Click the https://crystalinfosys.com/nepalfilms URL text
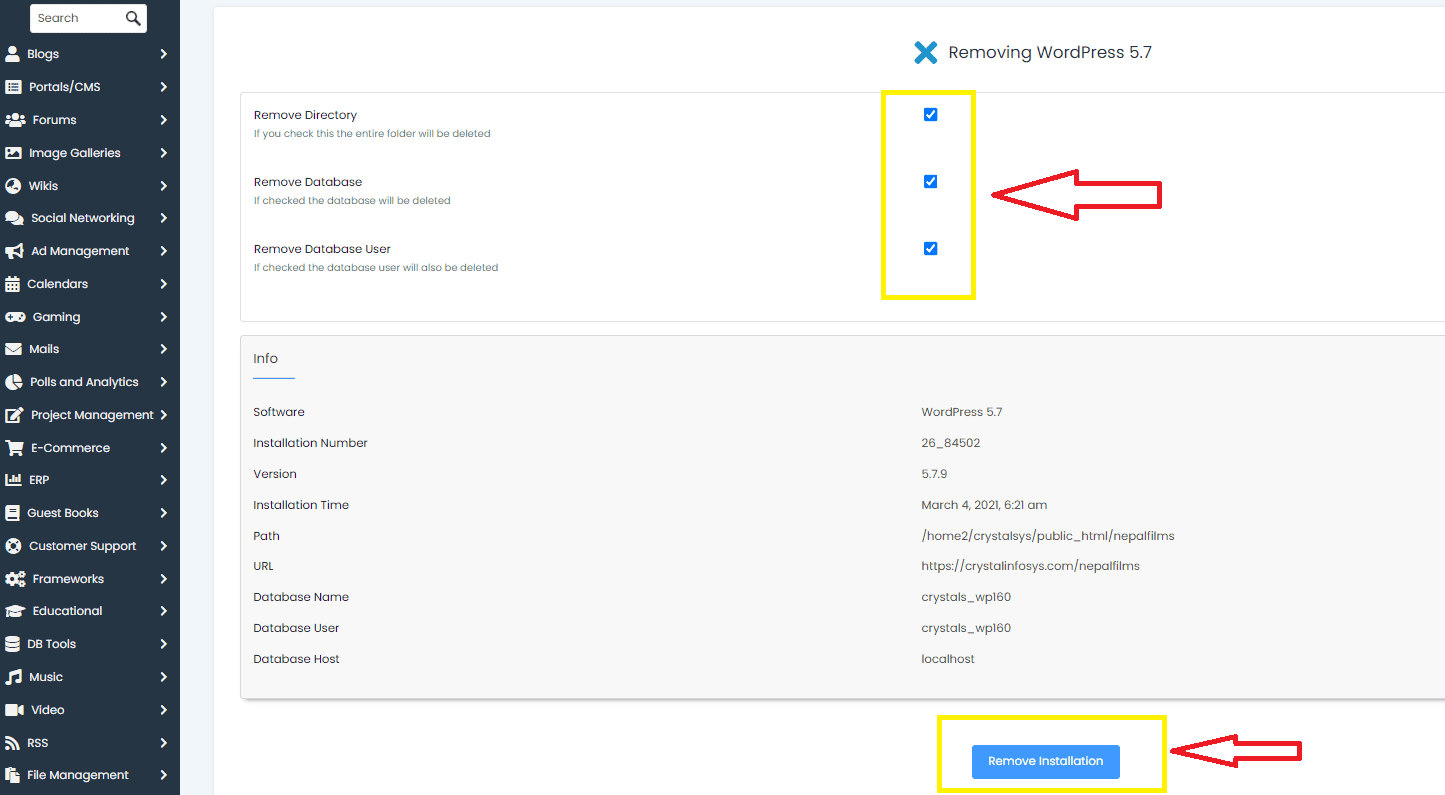The width and height of the screenshot is (1445, 795). pos(1030,566)
